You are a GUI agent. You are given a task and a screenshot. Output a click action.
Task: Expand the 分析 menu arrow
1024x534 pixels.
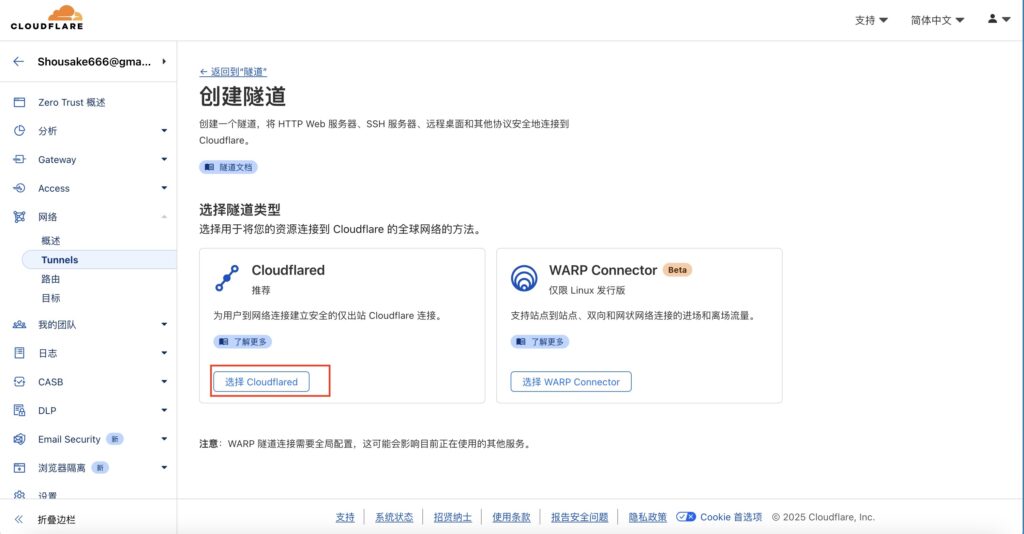(164, 131)
